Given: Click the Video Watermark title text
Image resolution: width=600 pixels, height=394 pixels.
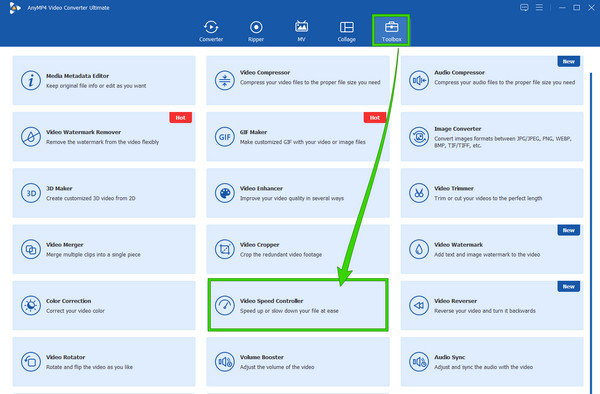Looking at the screenshot, I should 458,244.
